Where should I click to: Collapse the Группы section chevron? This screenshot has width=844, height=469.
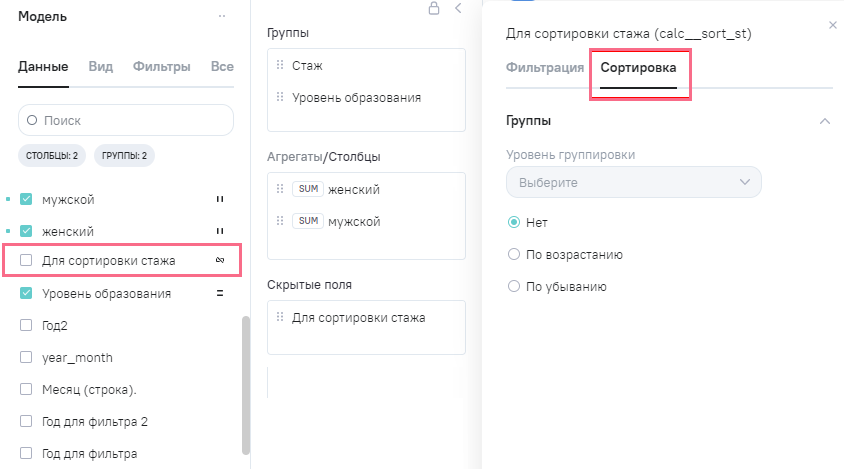click(x=824, y=121)
